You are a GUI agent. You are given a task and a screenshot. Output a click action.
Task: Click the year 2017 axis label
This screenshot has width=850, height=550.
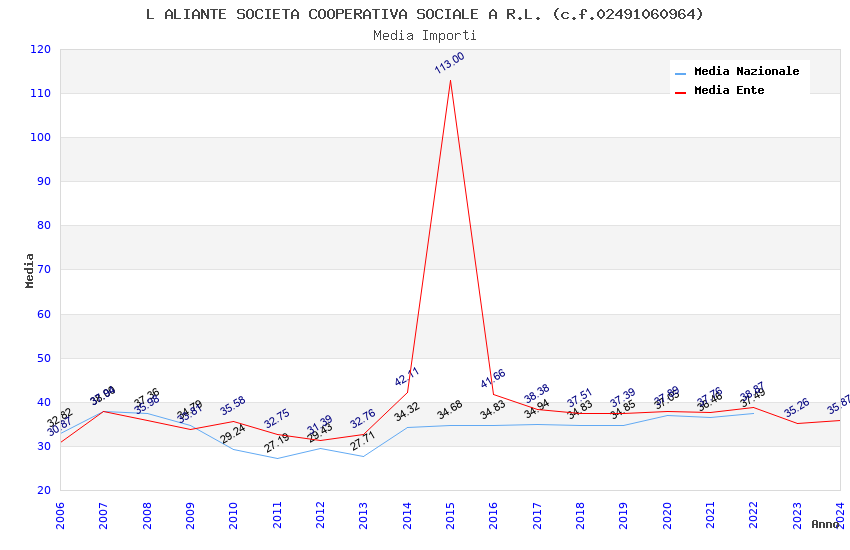tap(537, 515)
